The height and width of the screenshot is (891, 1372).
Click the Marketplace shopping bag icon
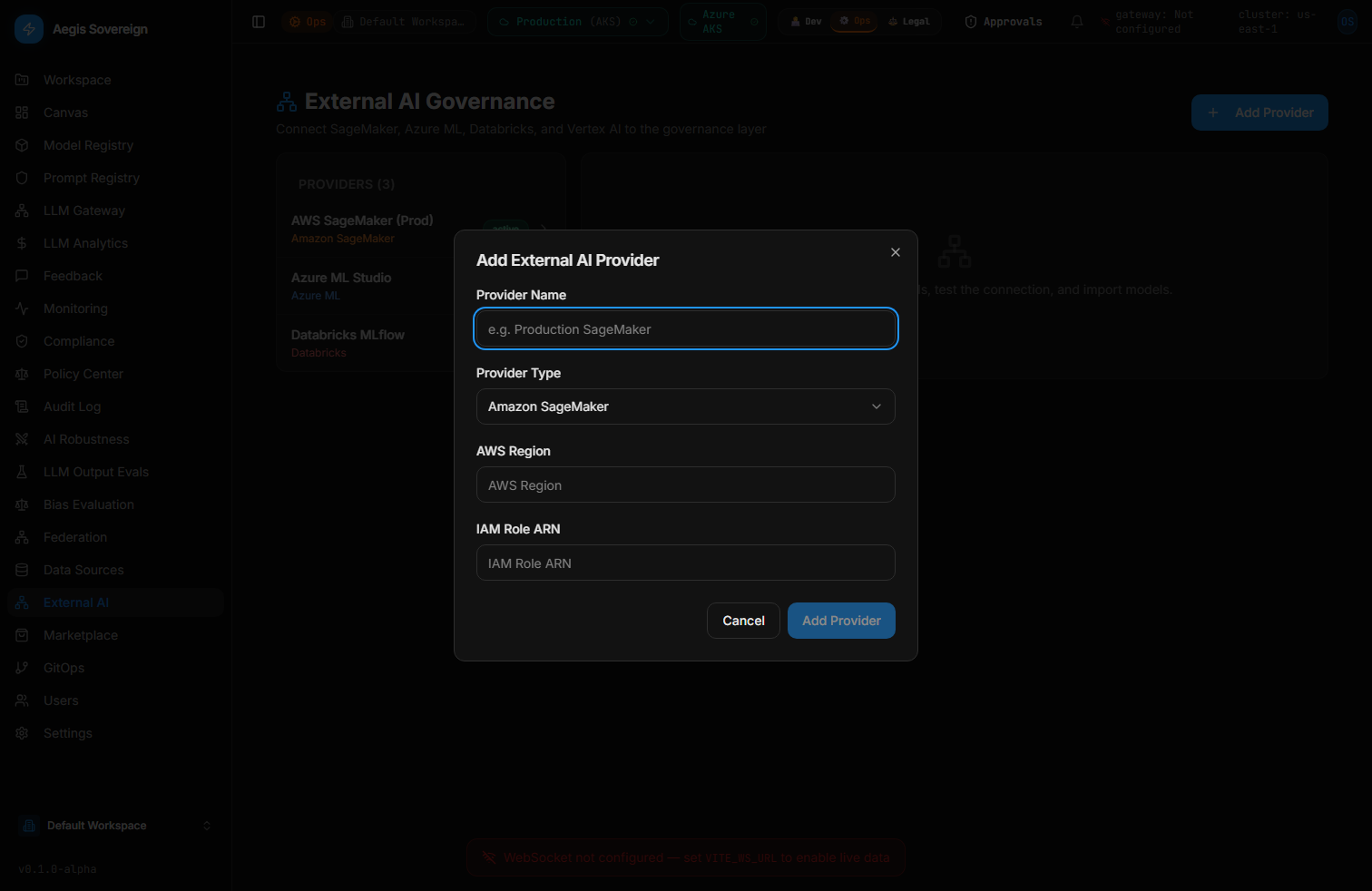[22, 635]
